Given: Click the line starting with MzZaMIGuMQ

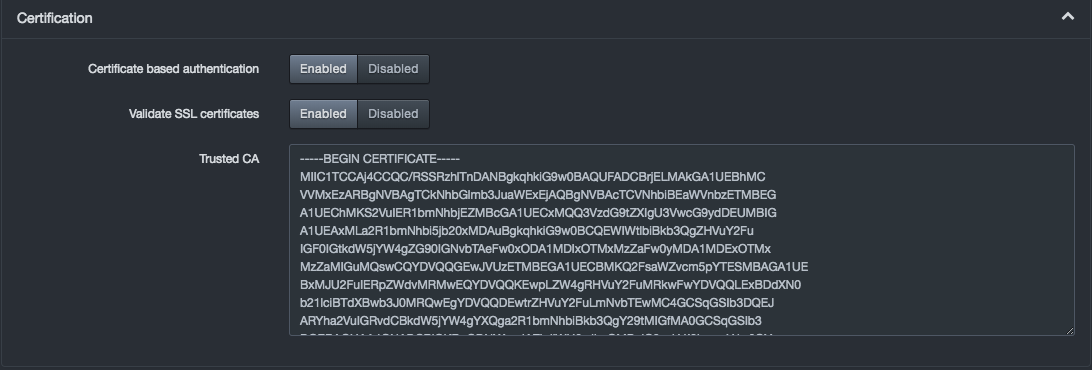Looking at the screenshot, I should (x=554, y=267).
